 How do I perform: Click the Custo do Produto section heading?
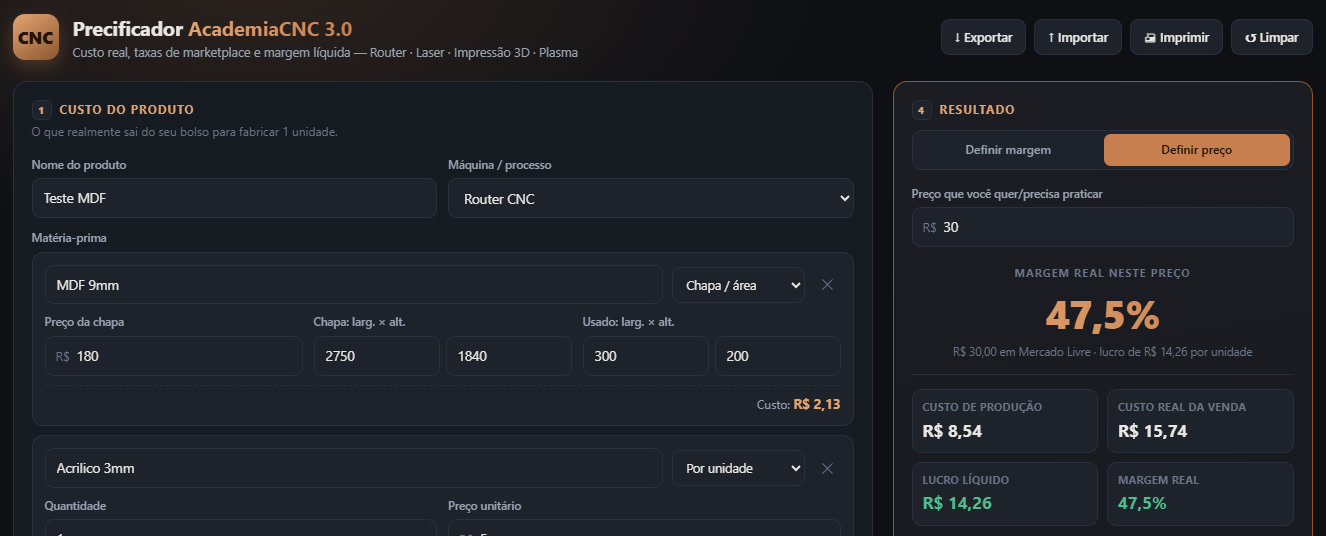(x=126, y=110)
